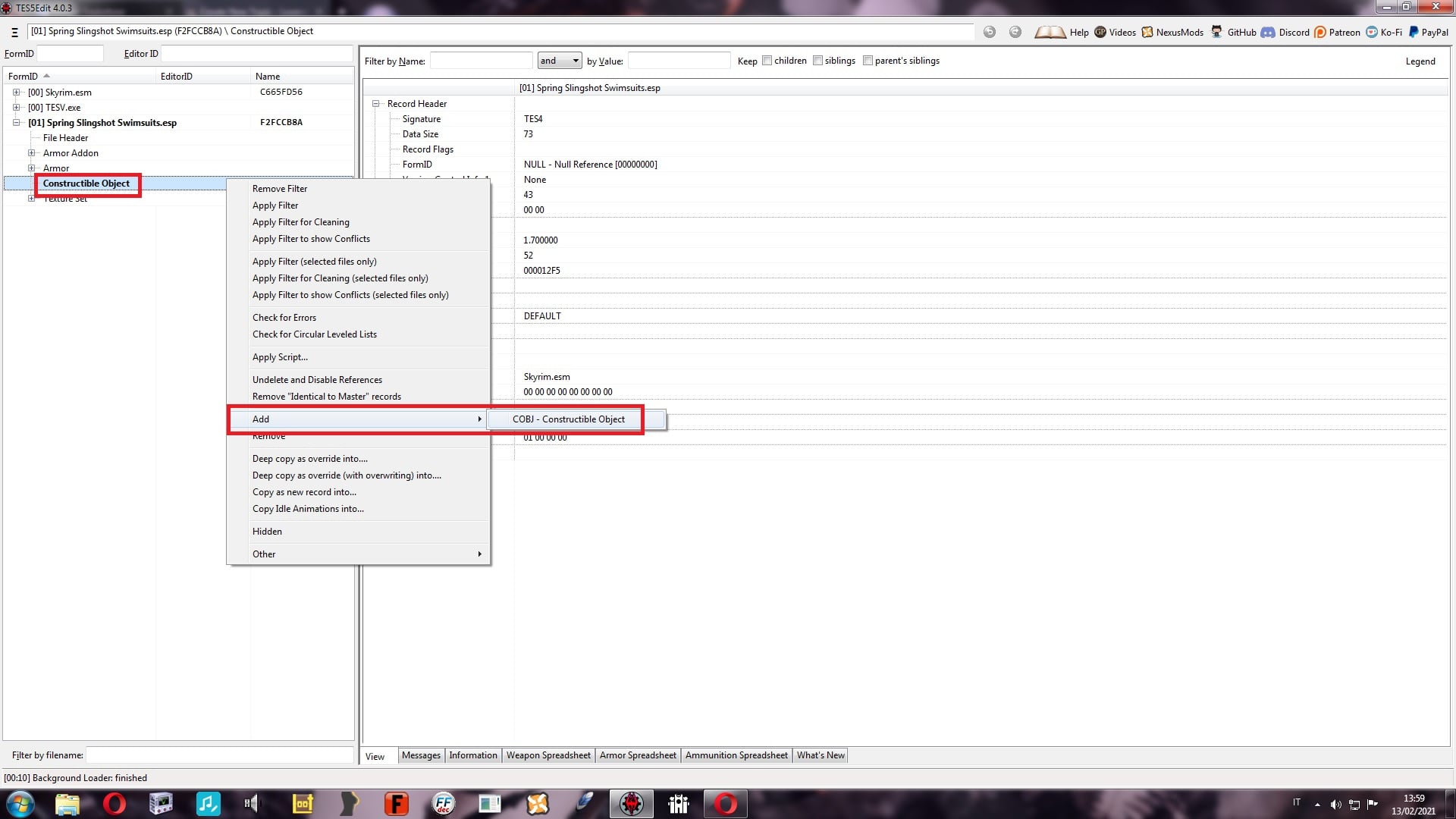
Task: Open the hamburger main menu icon
Action: [14, 32]
